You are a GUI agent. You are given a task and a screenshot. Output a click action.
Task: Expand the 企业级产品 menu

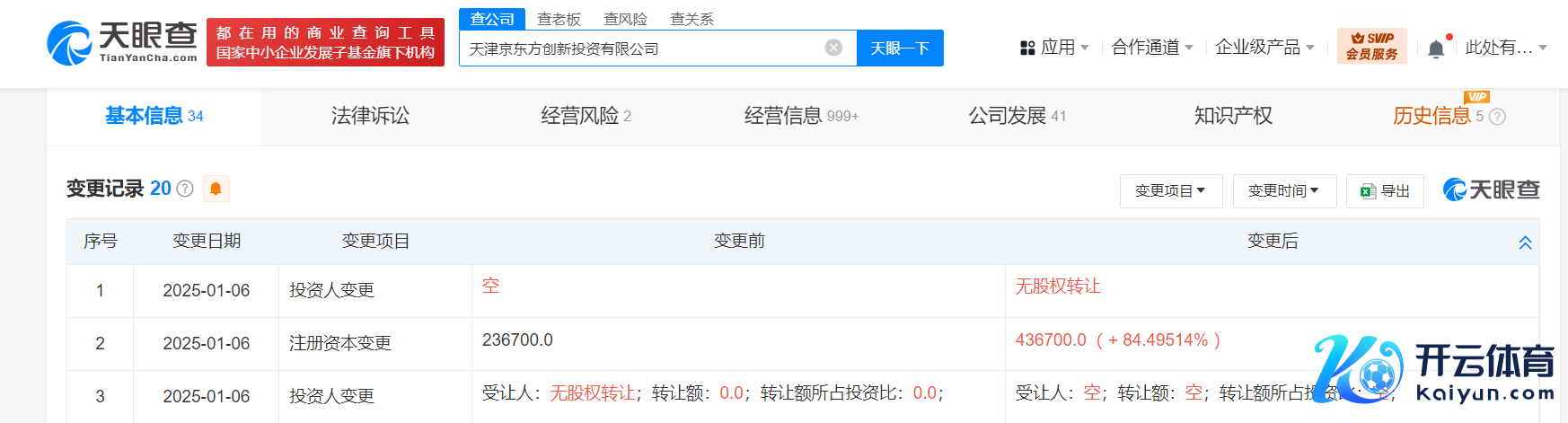coord(1264,48)
